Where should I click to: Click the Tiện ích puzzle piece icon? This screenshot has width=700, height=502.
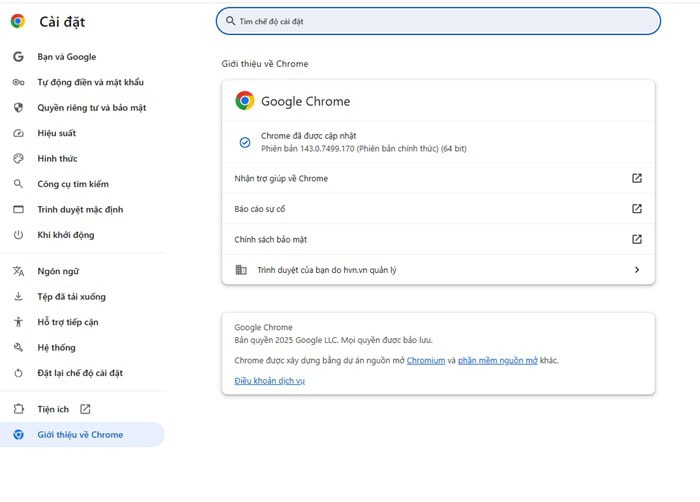18,409
